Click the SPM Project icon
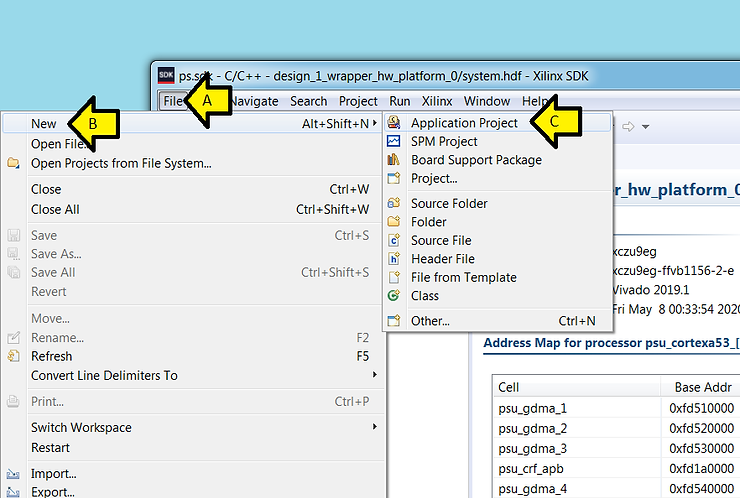 tap(393, 142)
